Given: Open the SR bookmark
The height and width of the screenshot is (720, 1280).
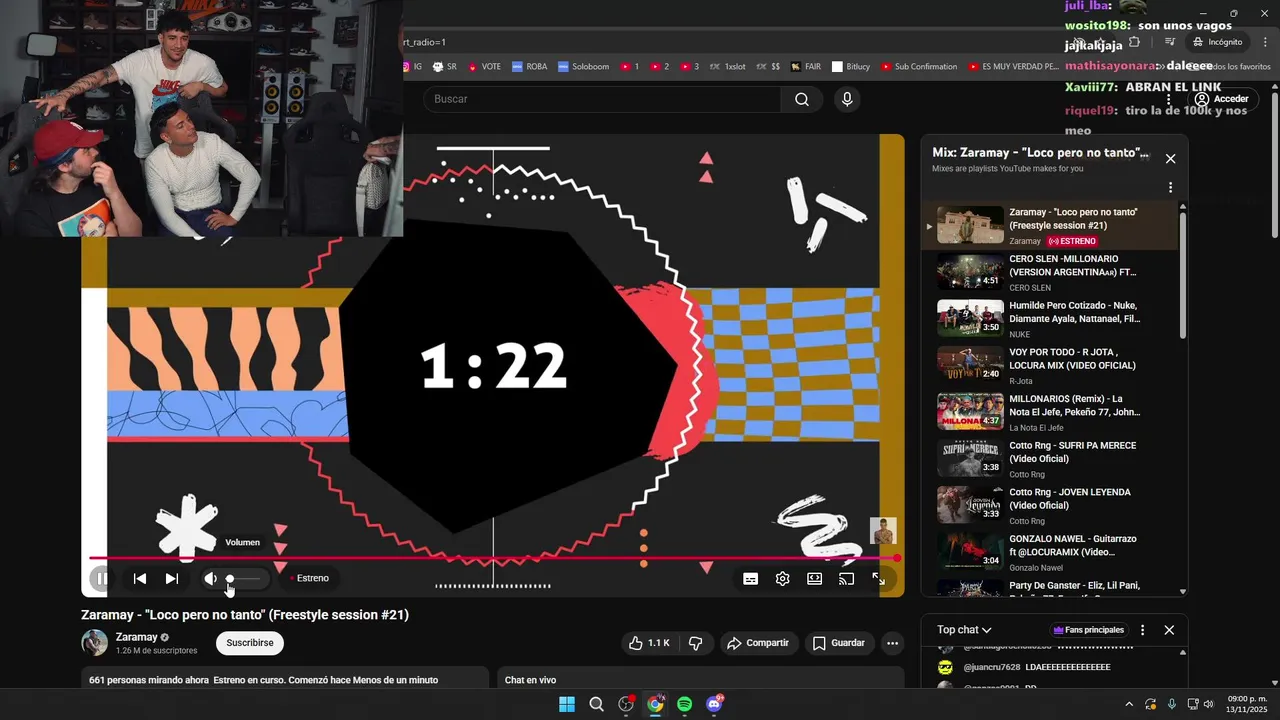Looking at the screenshot, I should [x=445, y=67].
